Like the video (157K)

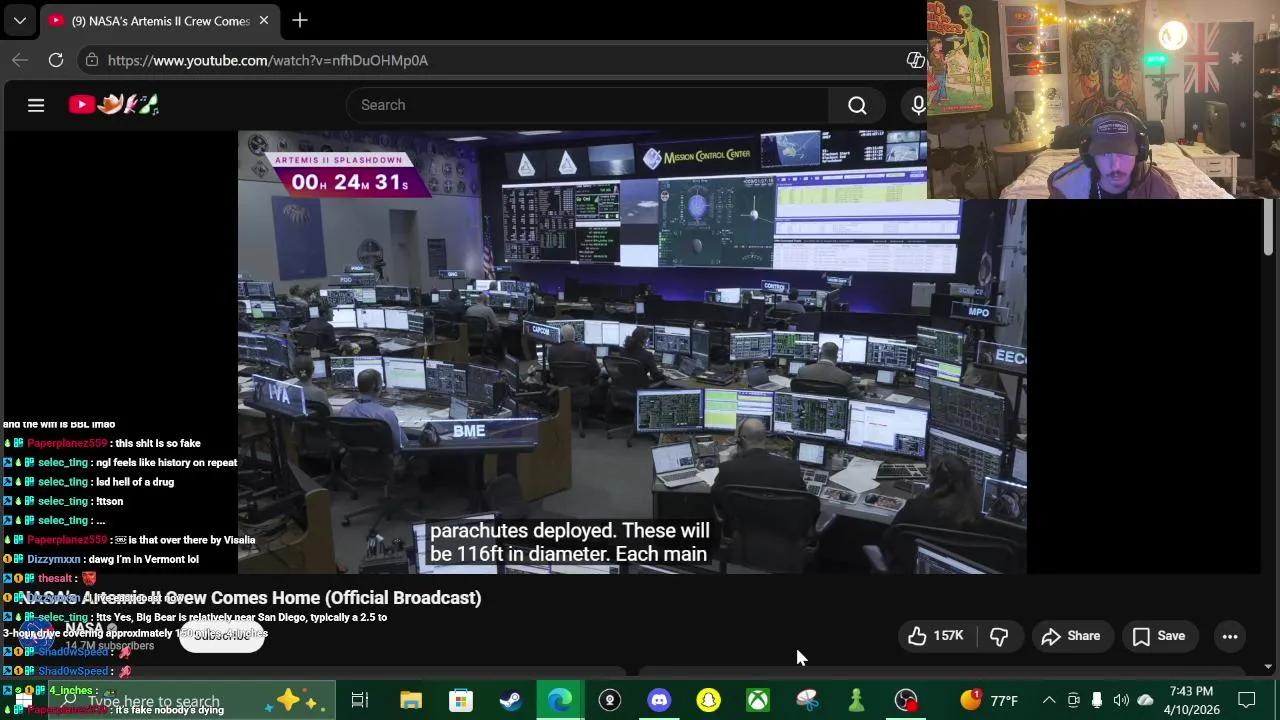tap(935, 636)
